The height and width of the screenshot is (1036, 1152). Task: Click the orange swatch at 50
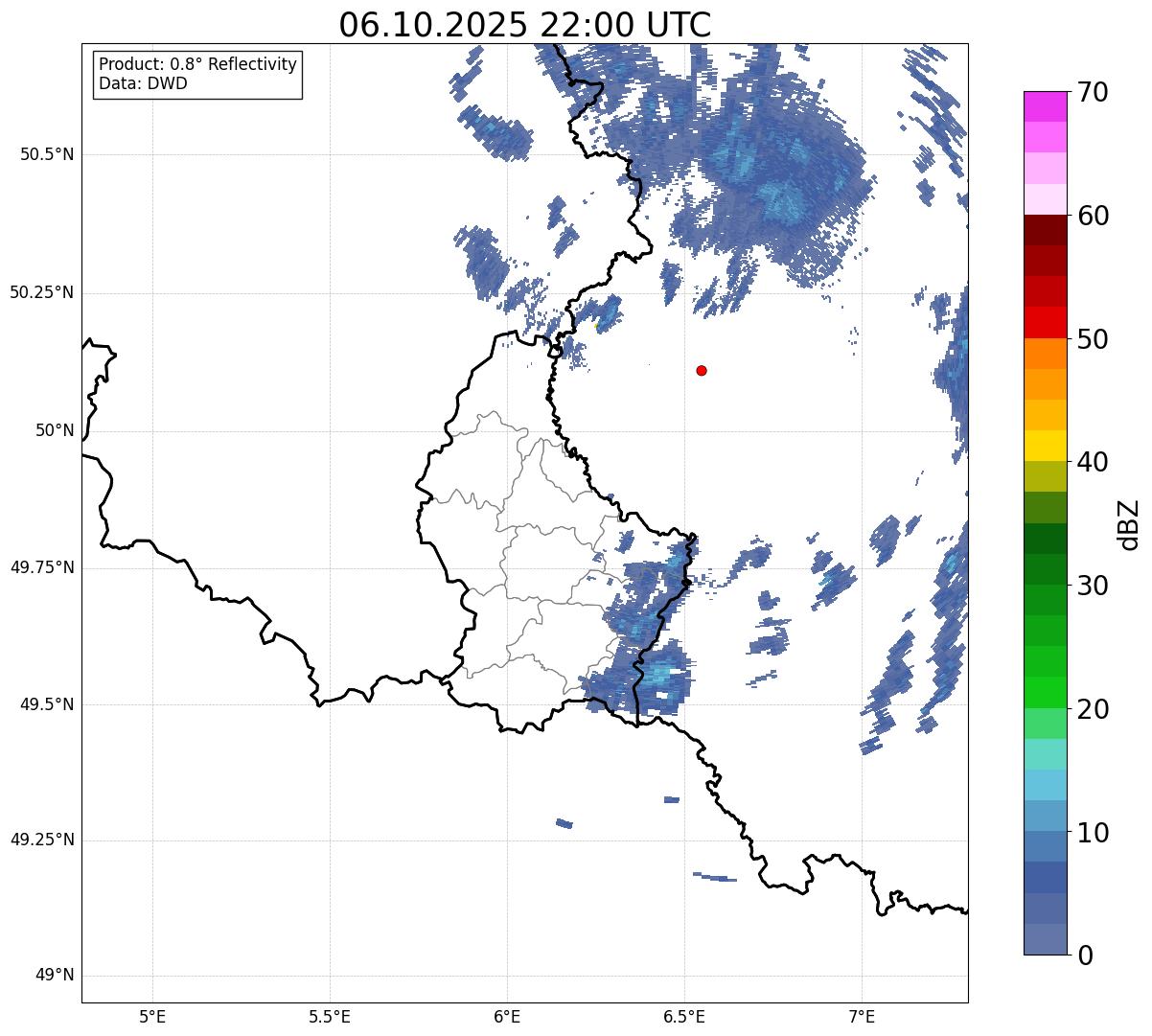click(x=1045, y=354)
